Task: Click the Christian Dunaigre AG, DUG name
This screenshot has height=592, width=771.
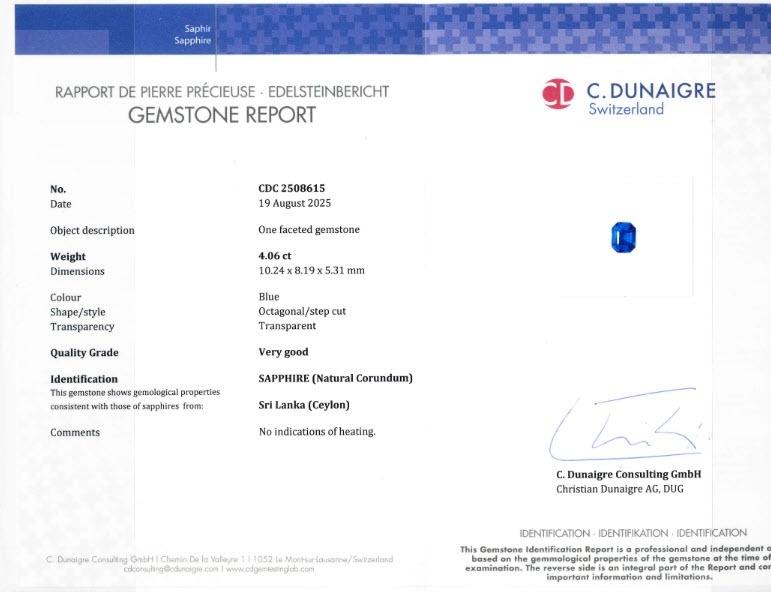Action: 621,489
